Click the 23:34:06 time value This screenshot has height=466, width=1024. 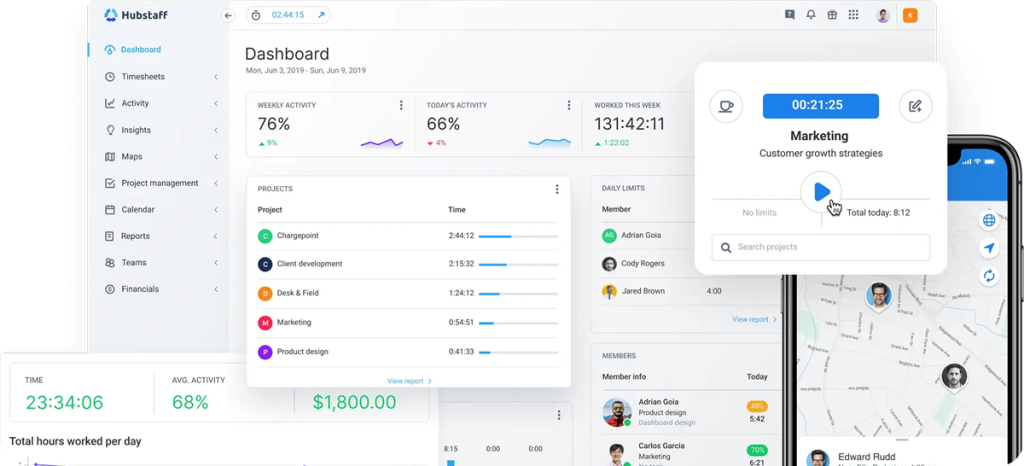click(x=64, y=402)
